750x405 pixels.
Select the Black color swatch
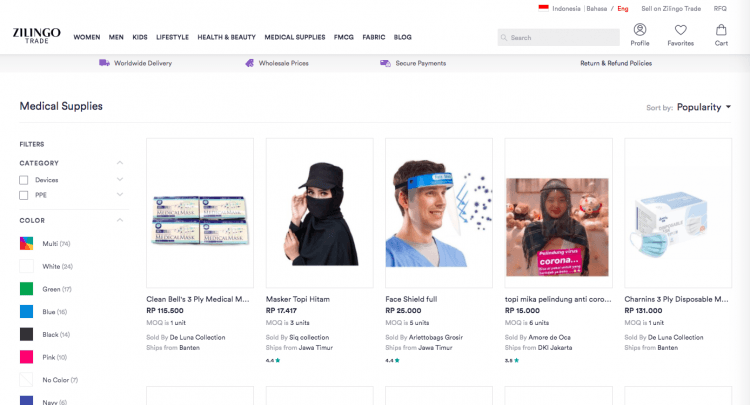(x=26, y=334)
